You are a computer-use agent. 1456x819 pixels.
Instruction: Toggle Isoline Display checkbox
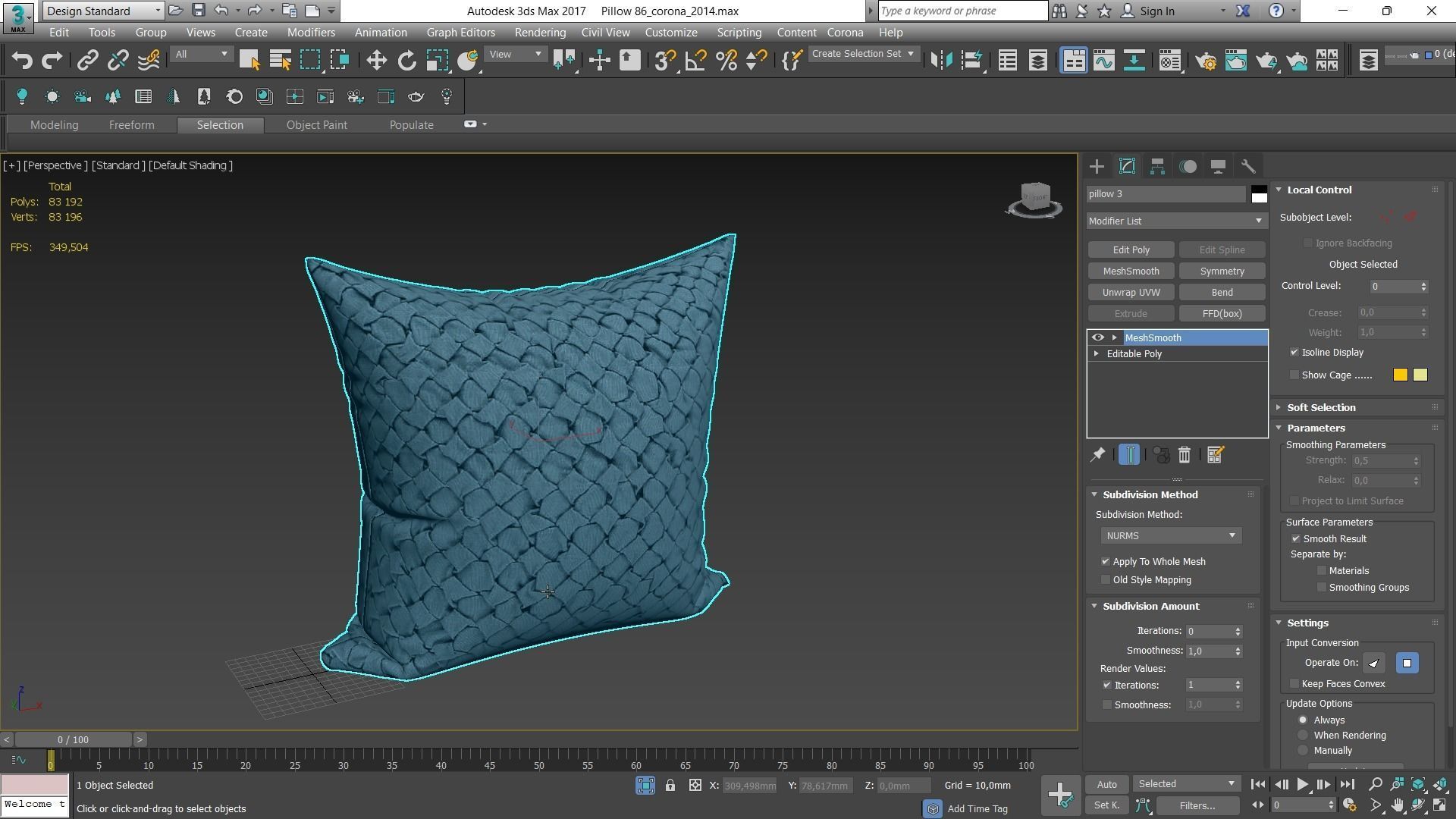pos(1294,353)
